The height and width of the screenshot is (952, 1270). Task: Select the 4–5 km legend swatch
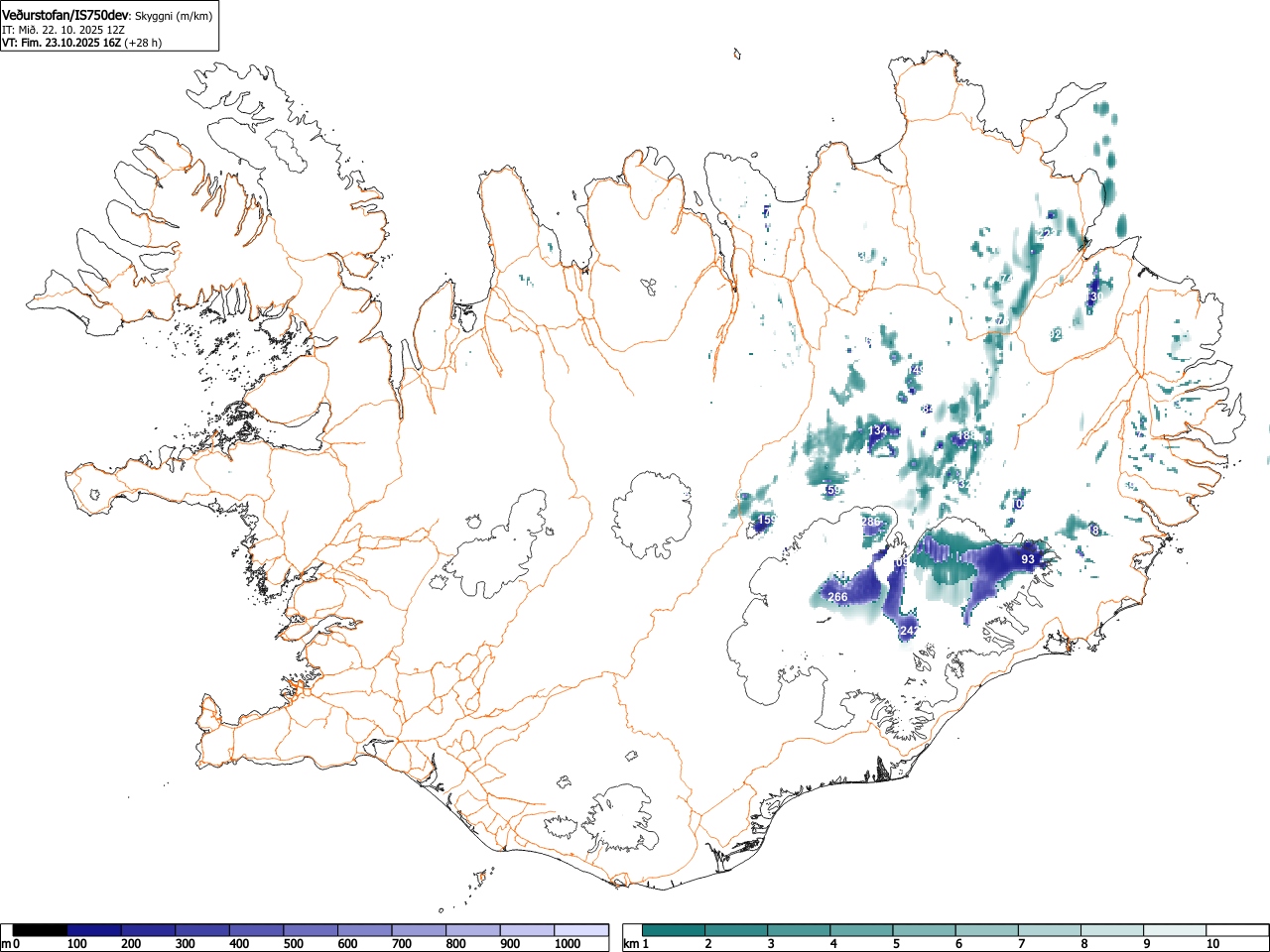tap(861, 930)
